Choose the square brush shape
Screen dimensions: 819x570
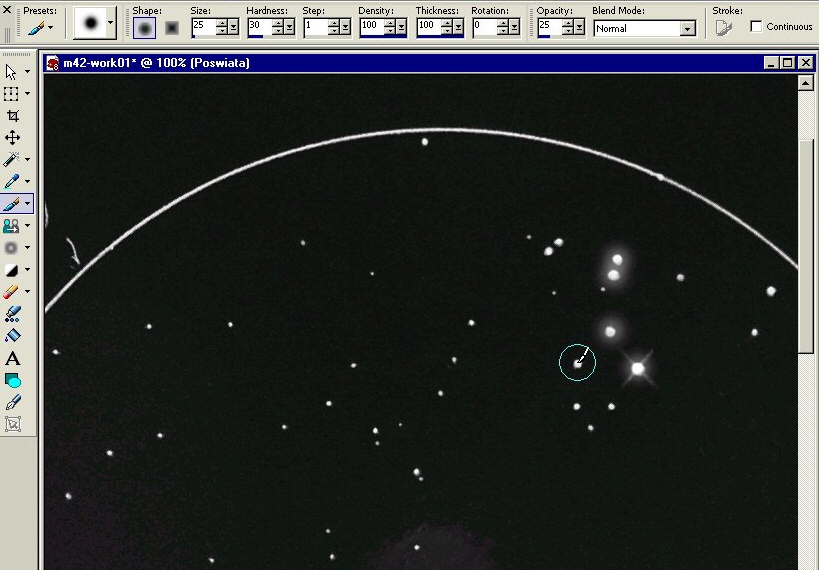[172, 28]
